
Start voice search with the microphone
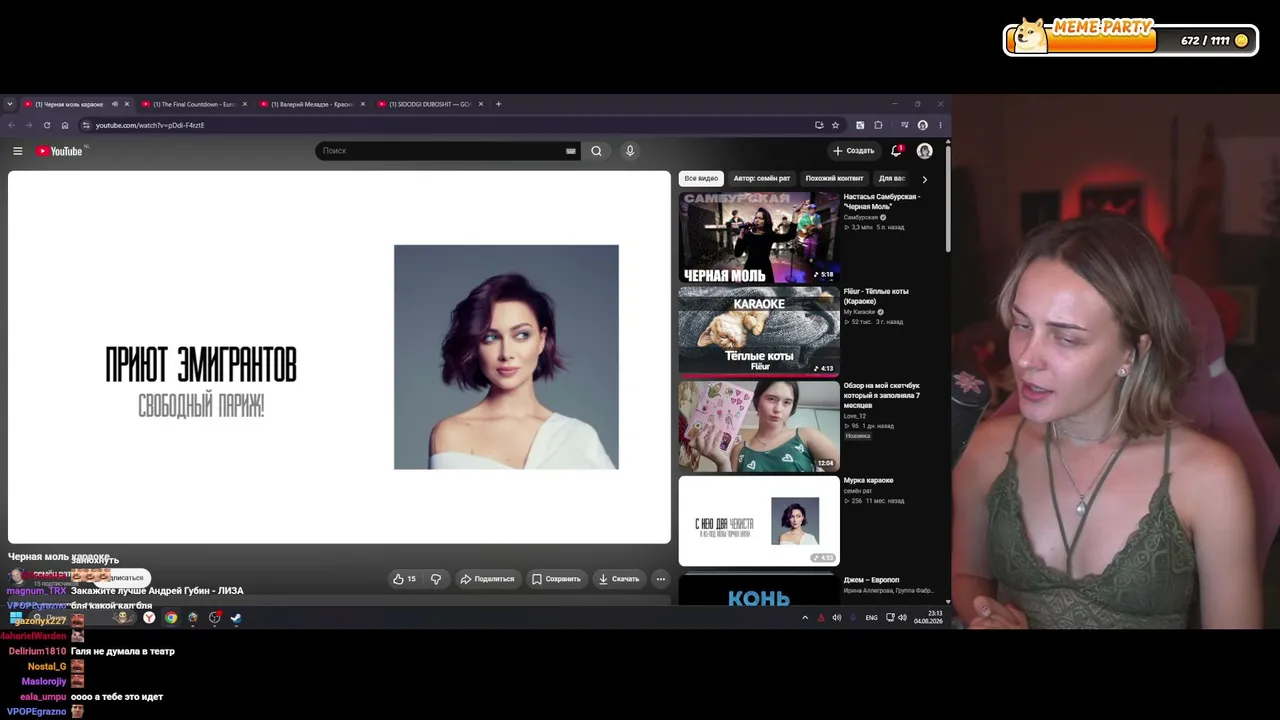[x=630, y=151]
